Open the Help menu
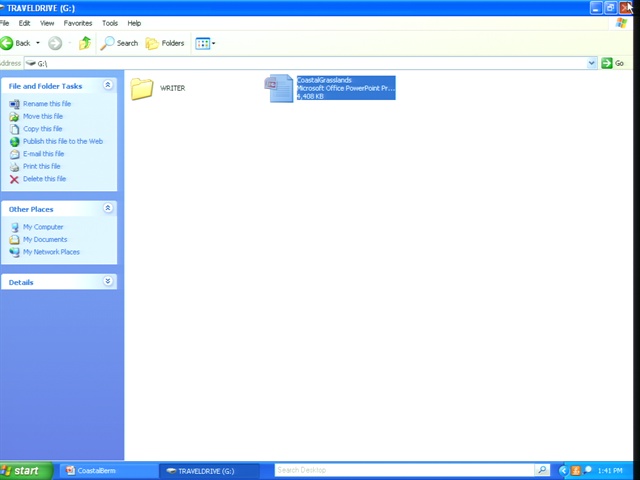 pyautogui.click(x=134, y=23)
